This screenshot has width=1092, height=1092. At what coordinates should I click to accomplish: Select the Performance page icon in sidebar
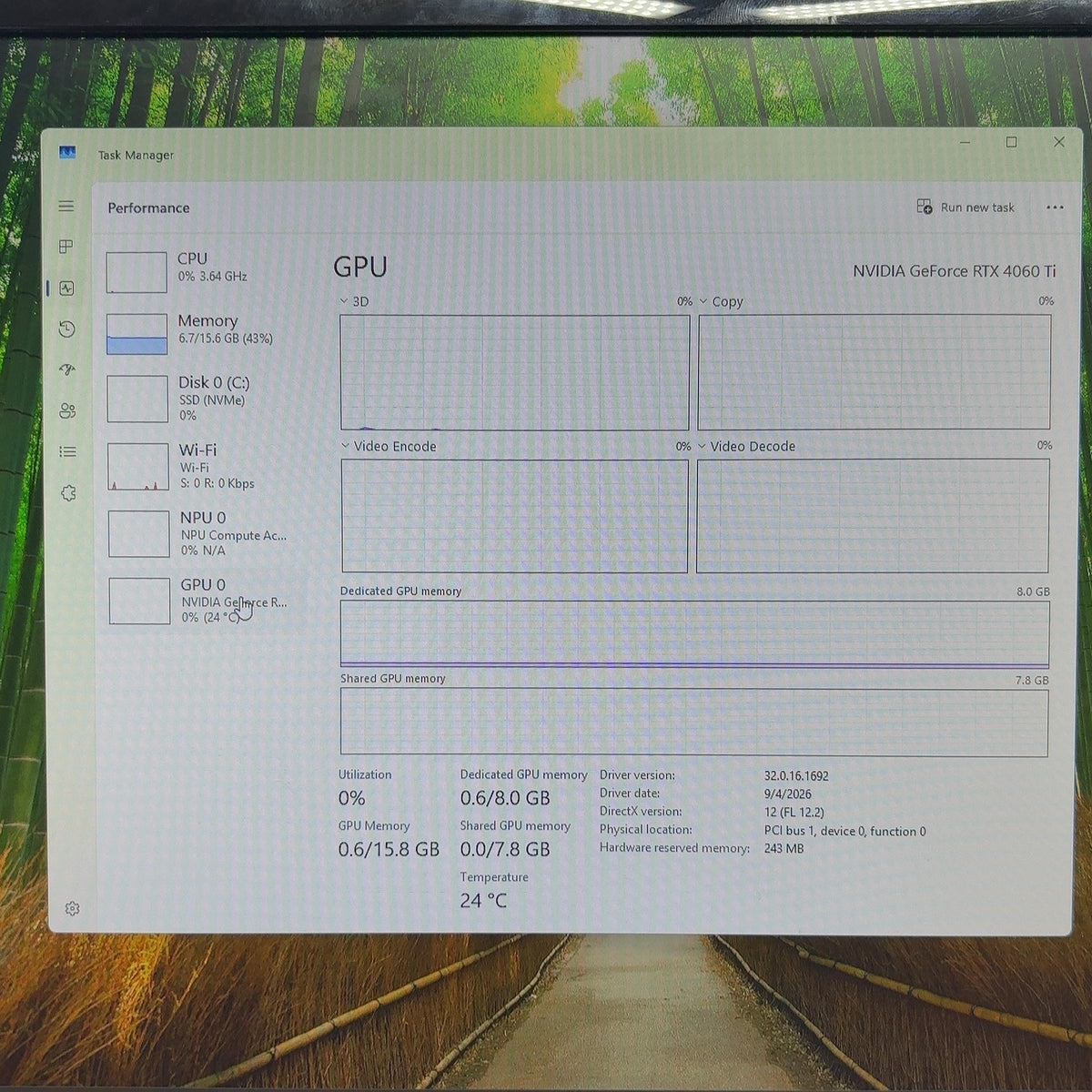pos(66,288)
